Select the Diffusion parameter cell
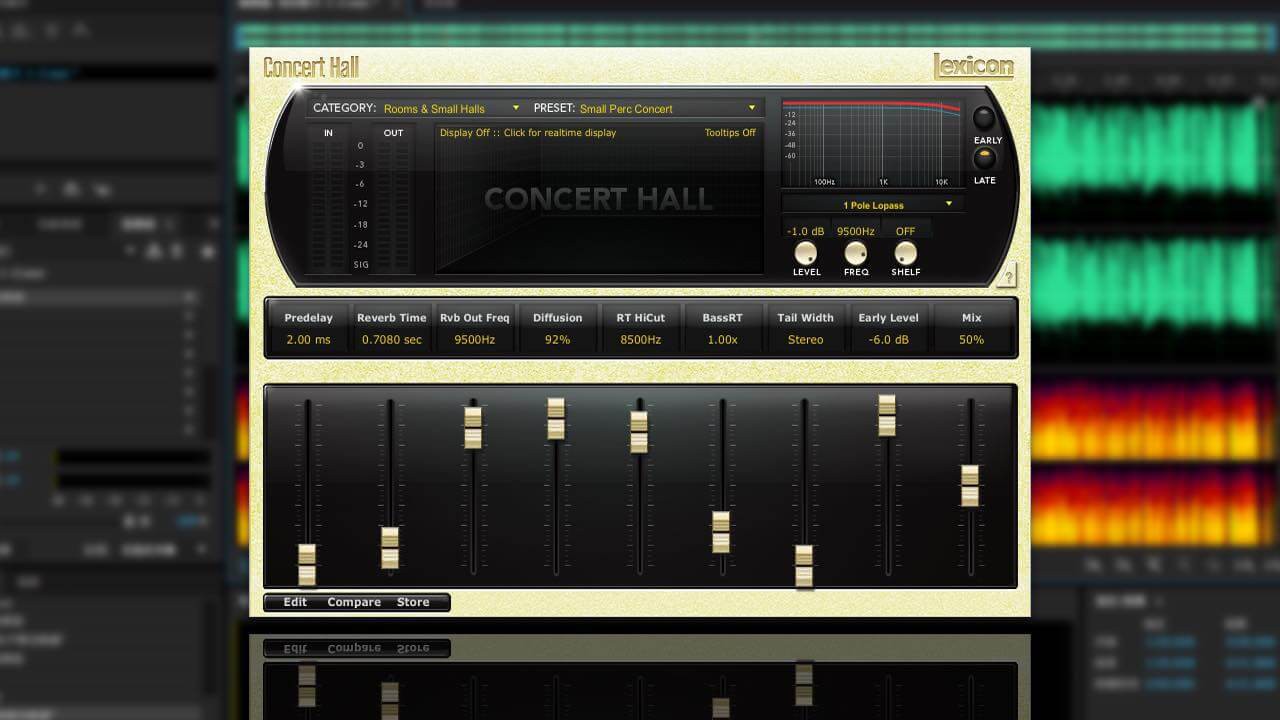This screenshot has width=1280, height=720. [x=557, y=328]
